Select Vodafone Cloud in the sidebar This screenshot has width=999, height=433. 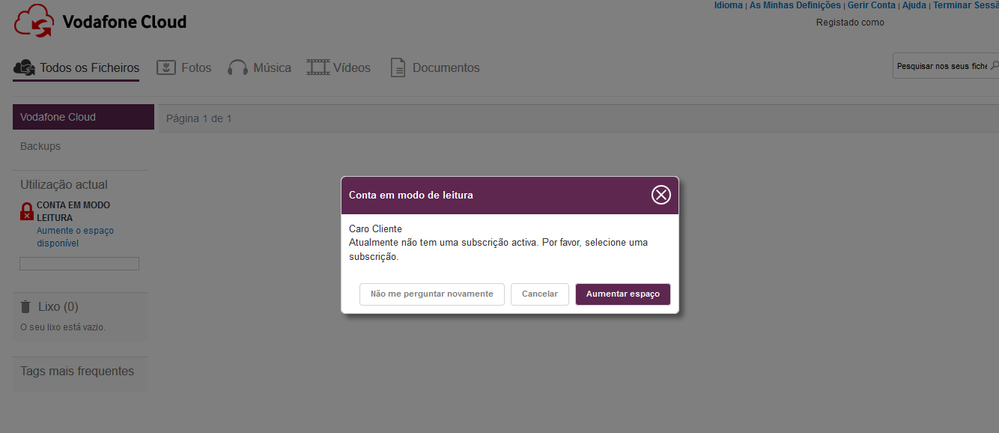83,117
